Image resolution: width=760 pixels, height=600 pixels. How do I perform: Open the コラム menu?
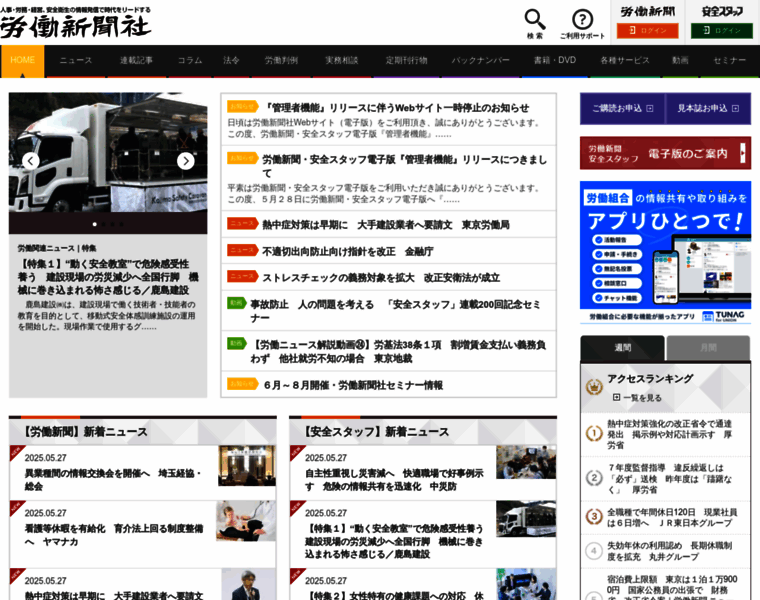click(190, 61)
